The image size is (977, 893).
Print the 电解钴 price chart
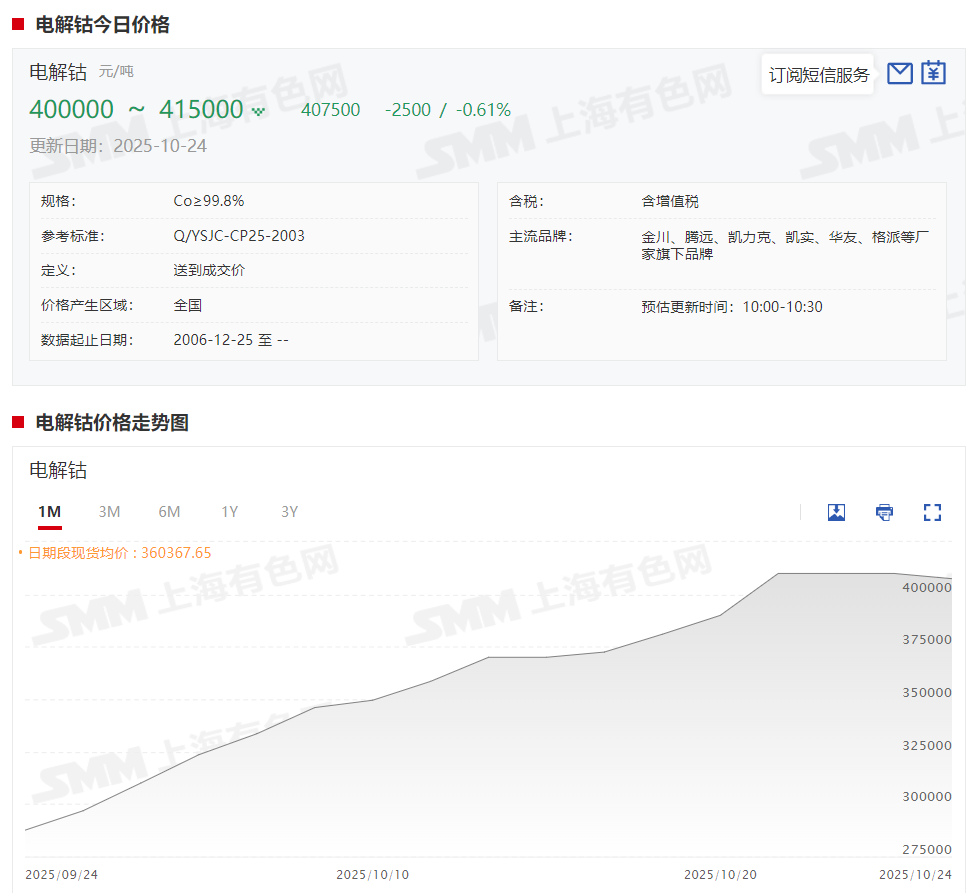point(884,512)
